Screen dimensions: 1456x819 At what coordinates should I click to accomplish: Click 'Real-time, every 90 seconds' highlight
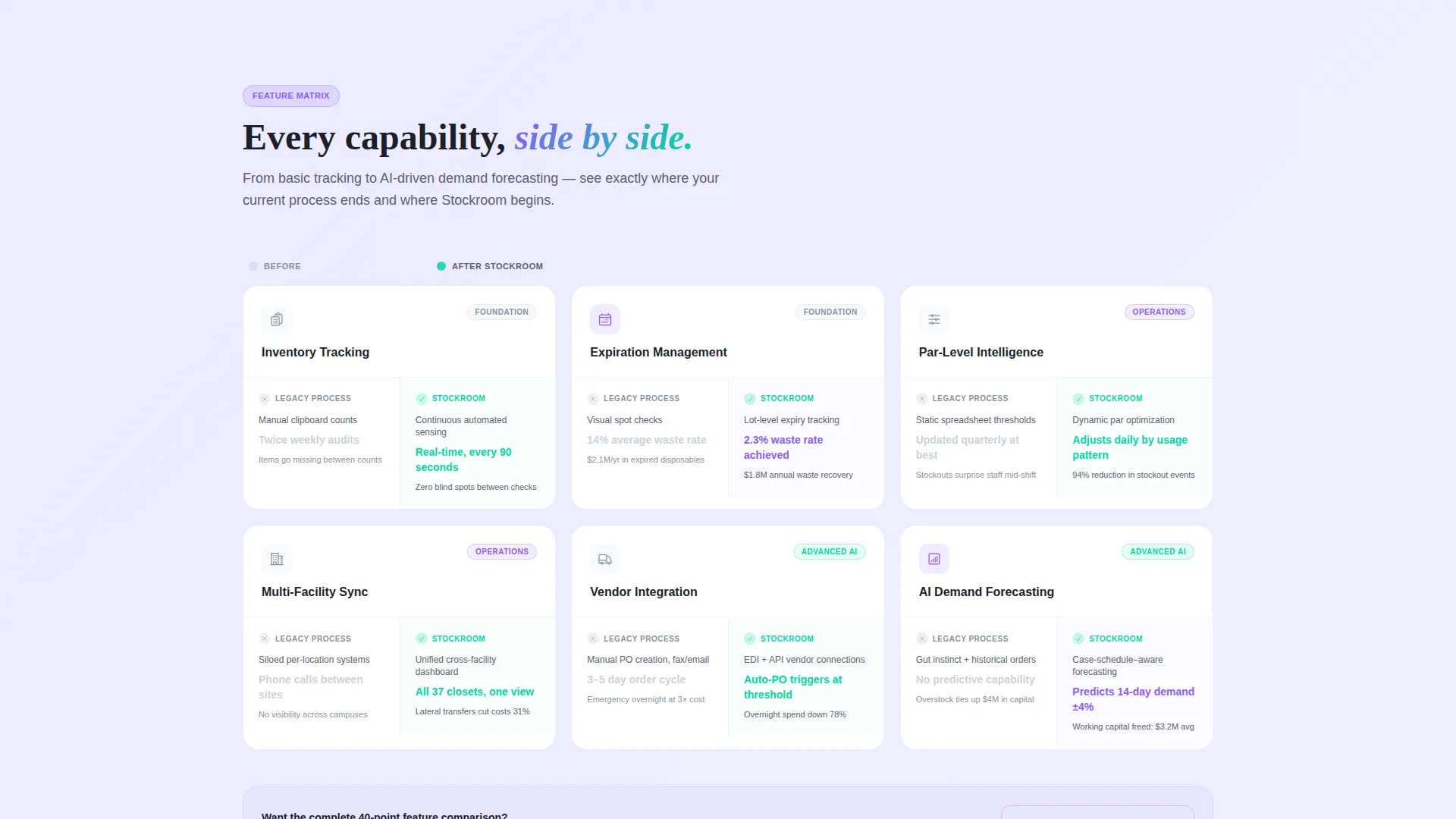463,460
